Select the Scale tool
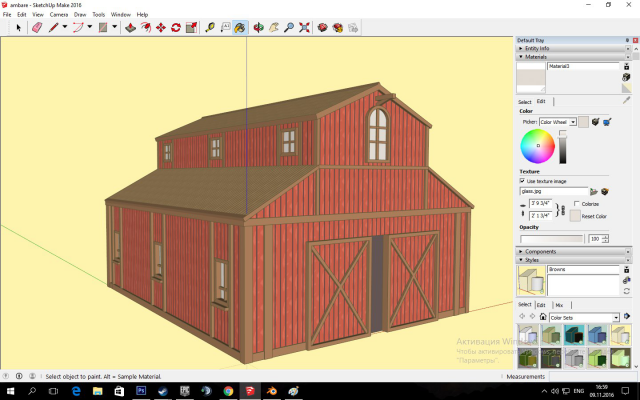640x400 pixels. (x=191, y=28)
